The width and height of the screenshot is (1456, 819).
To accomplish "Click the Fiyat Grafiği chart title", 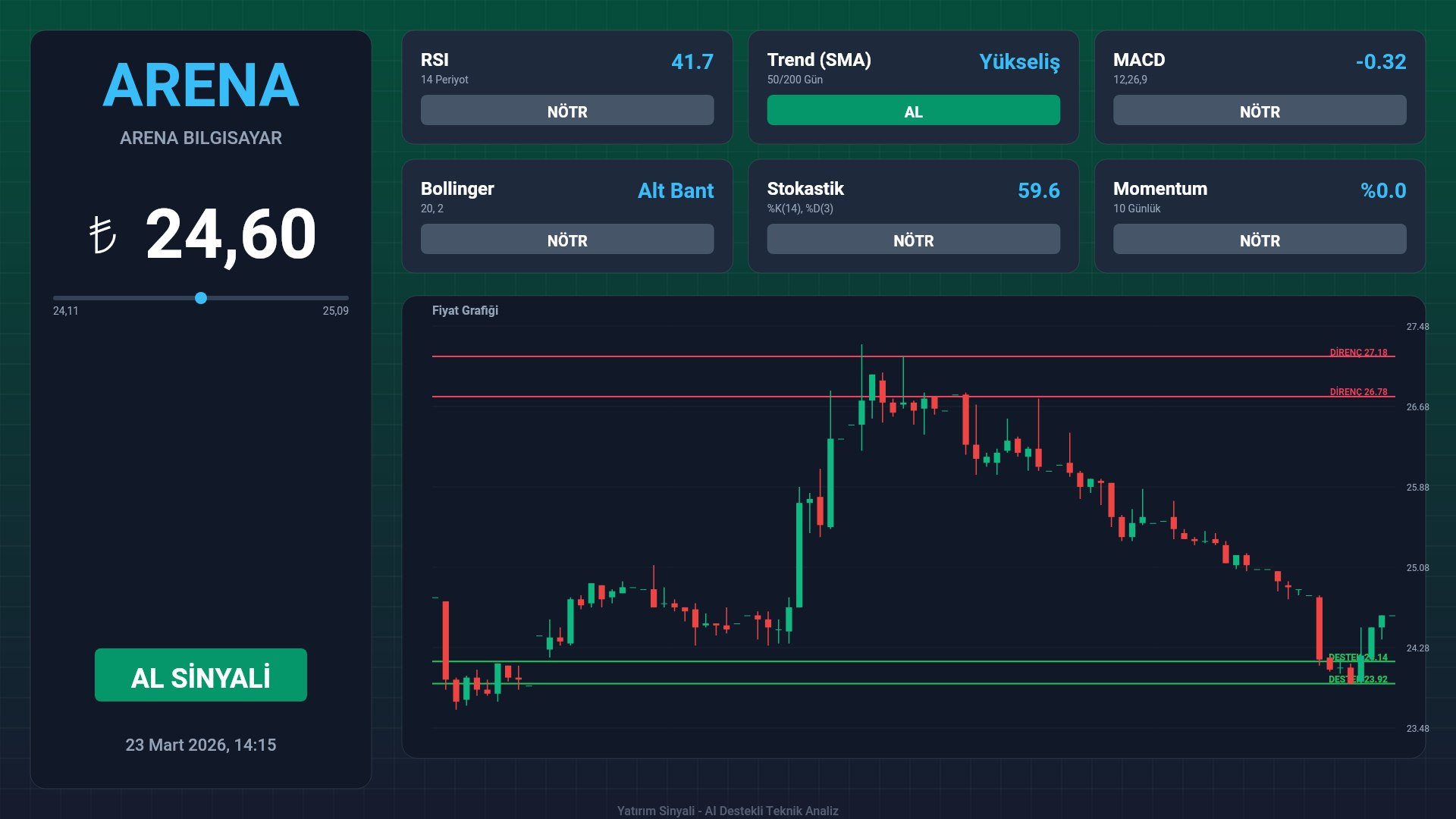I will (x=465, y=310).
